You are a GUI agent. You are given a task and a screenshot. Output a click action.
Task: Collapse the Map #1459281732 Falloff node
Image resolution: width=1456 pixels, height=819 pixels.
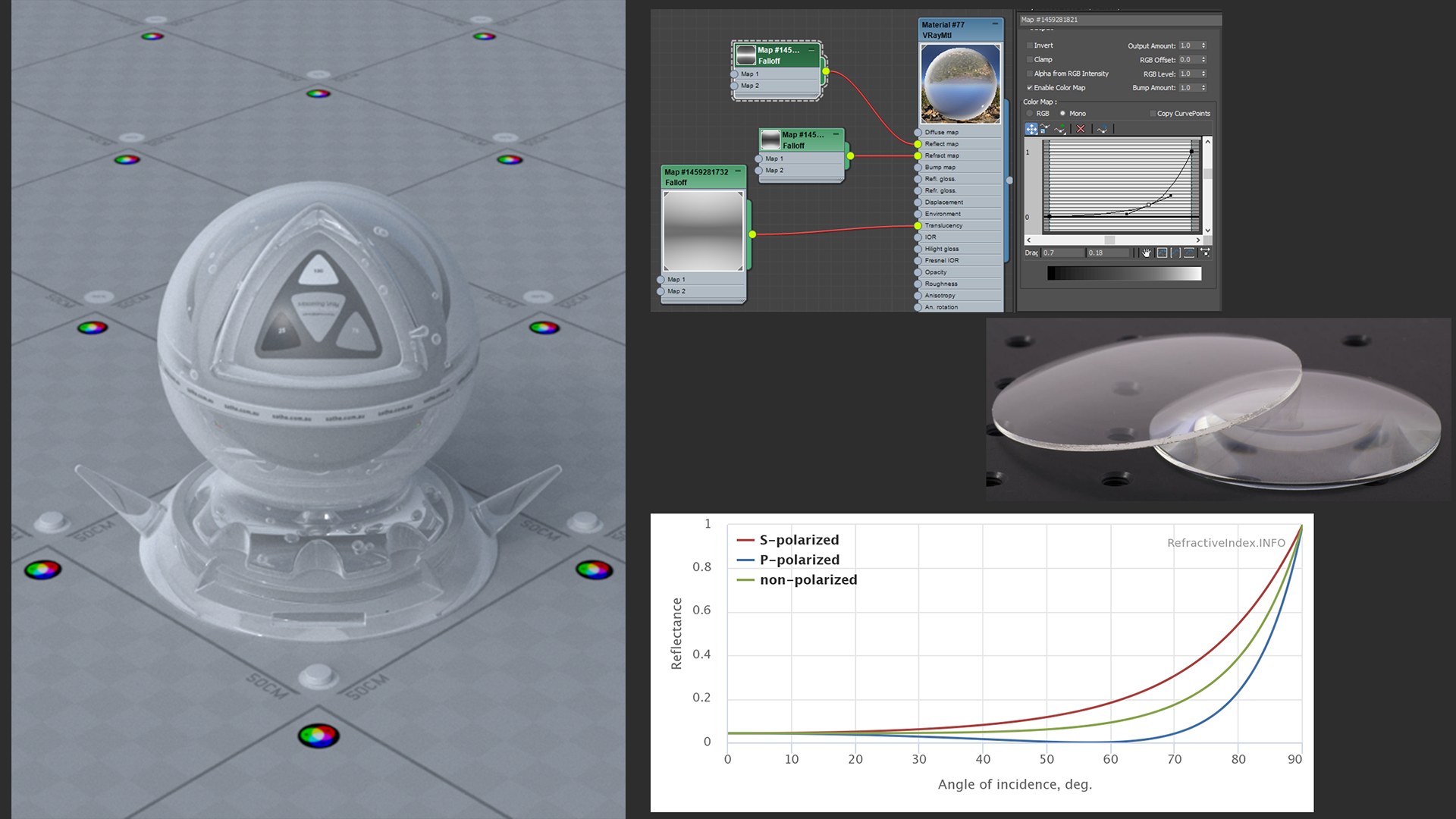tap(738, 171)
